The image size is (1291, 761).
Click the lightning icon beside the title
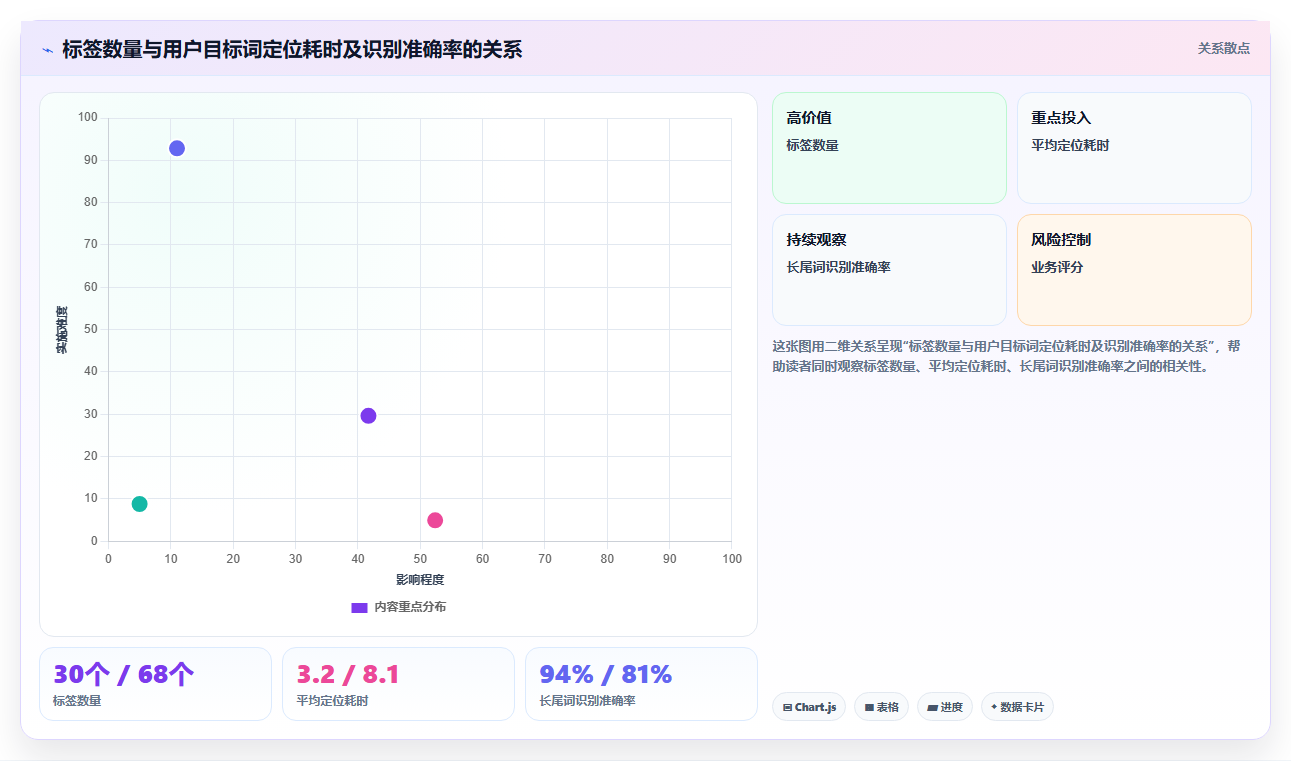pos(47,50)
